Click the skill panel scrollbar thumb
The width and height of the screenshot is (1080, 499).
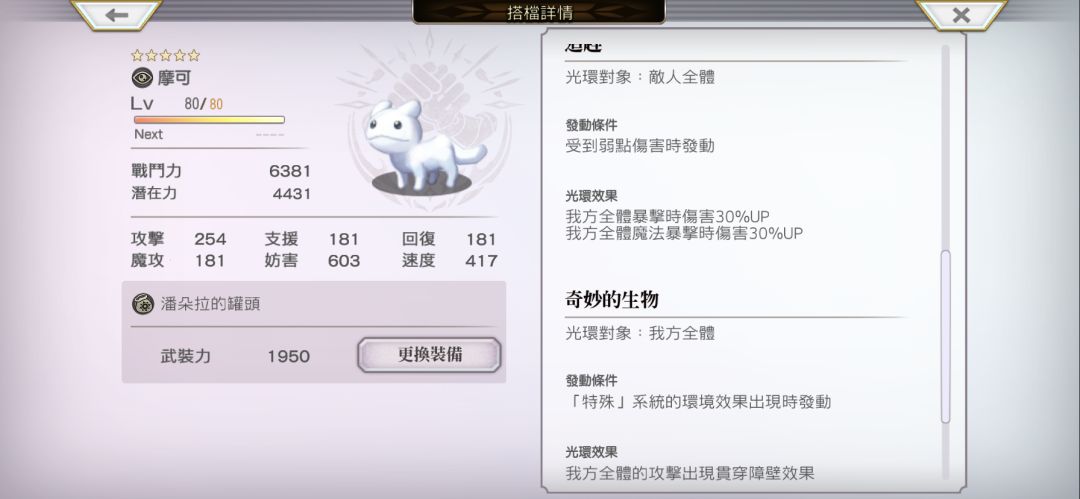click(945, 336)
